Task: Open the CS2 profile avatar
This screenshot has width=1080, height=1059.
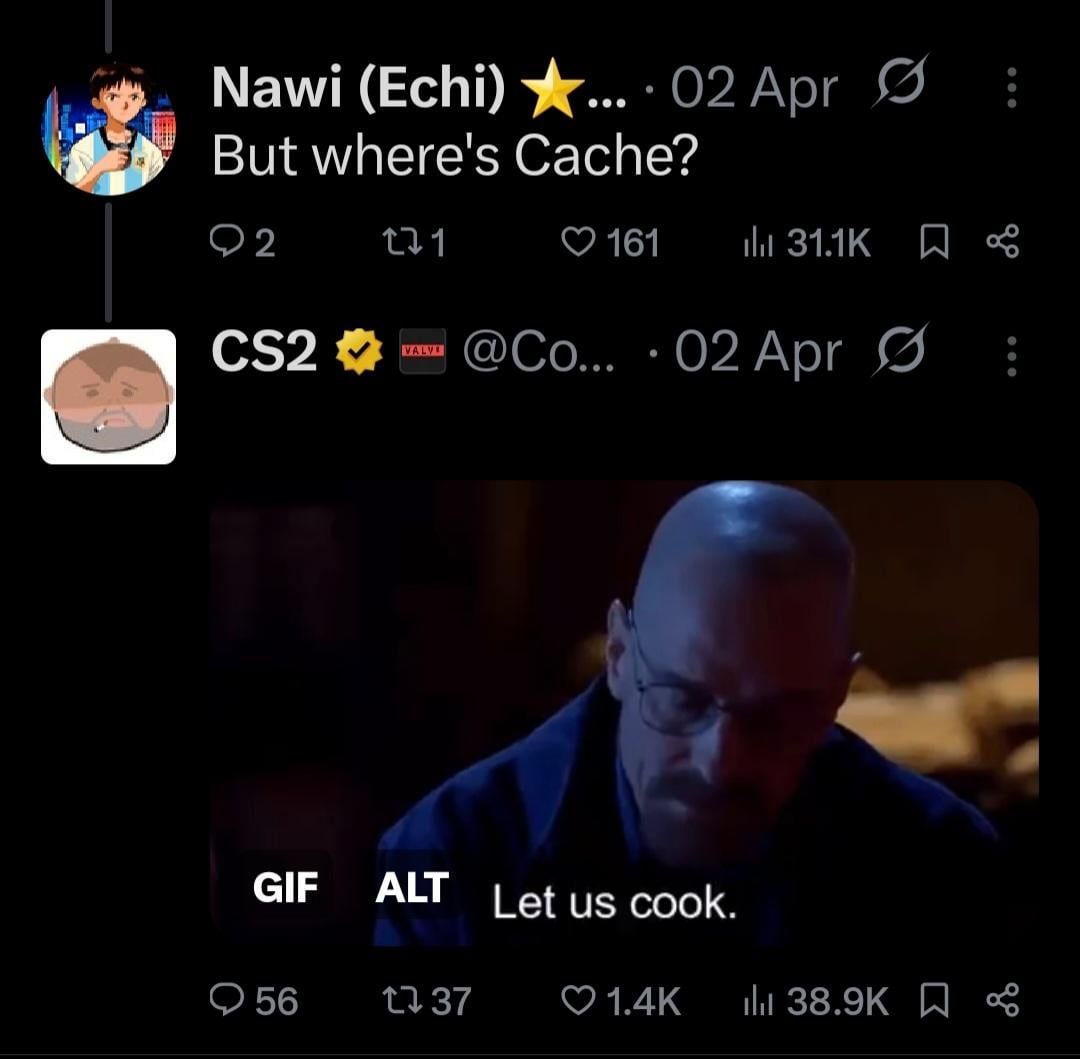Action: [109, 397]
